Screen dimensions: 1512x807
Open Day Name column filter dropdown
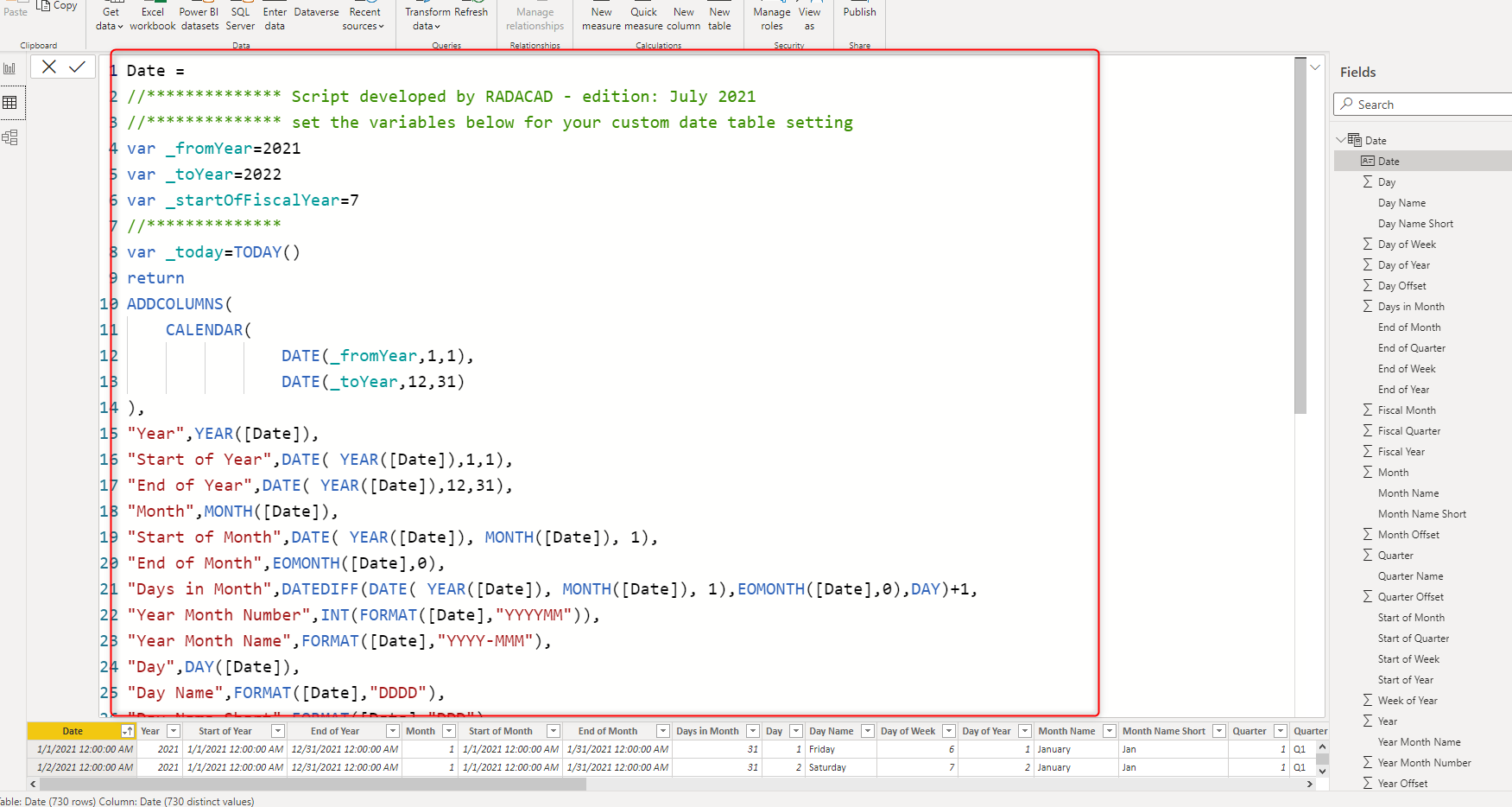(868, 731)
